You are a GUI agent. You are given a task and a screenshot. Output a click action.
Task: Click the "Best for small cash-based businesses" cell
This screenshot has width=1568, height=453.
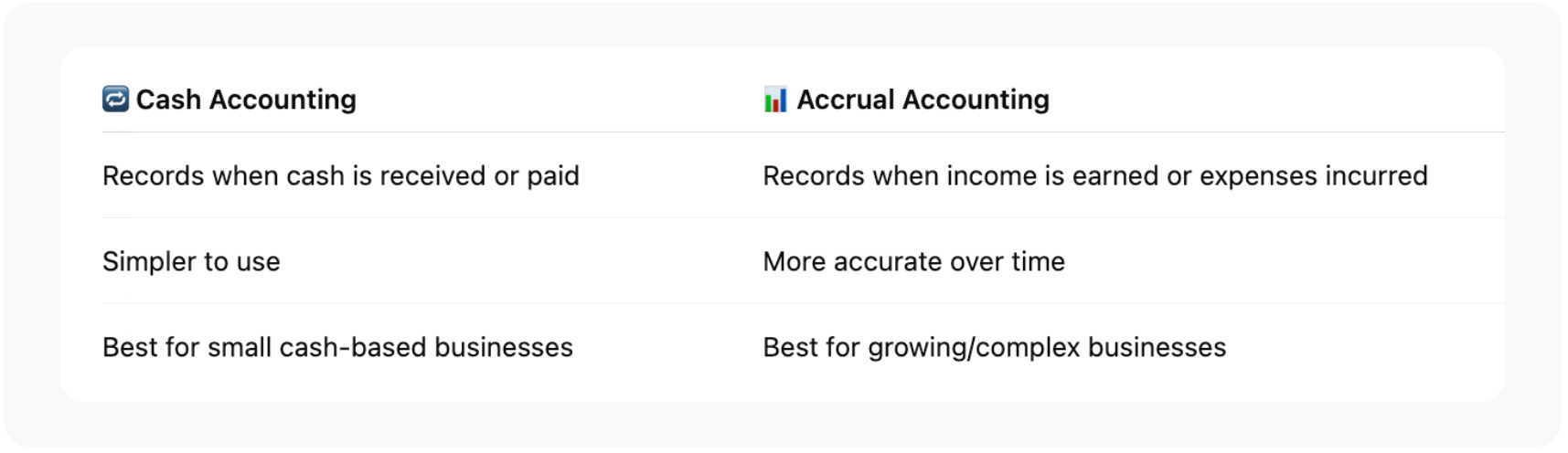(x=337, y=347)
